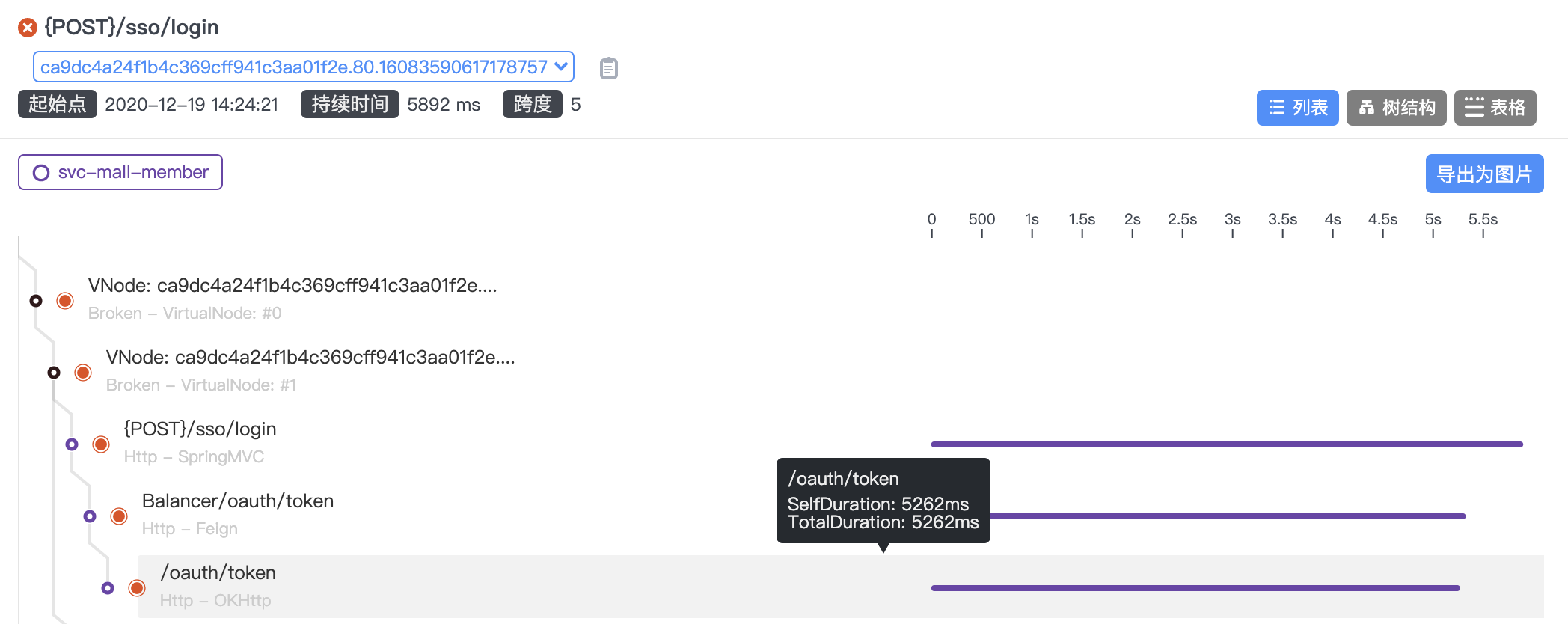Click red error icon on VNode #0 row
Viewport: 1568px width, 633px height.
pyautogui.click(x=65, y=301)
